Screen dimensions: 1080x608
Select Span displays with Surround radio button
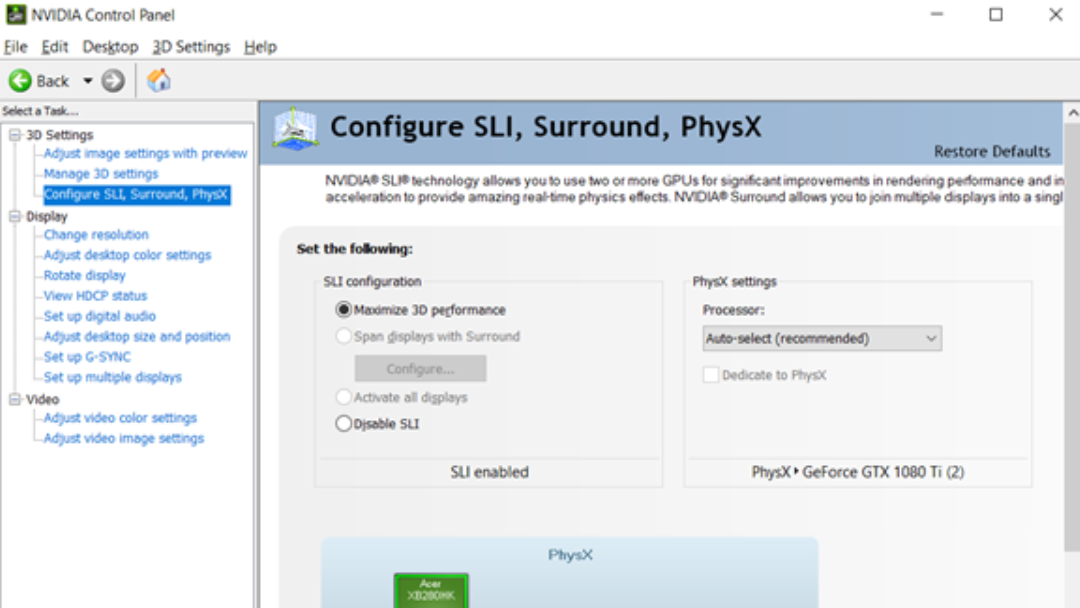coord(343,337)
